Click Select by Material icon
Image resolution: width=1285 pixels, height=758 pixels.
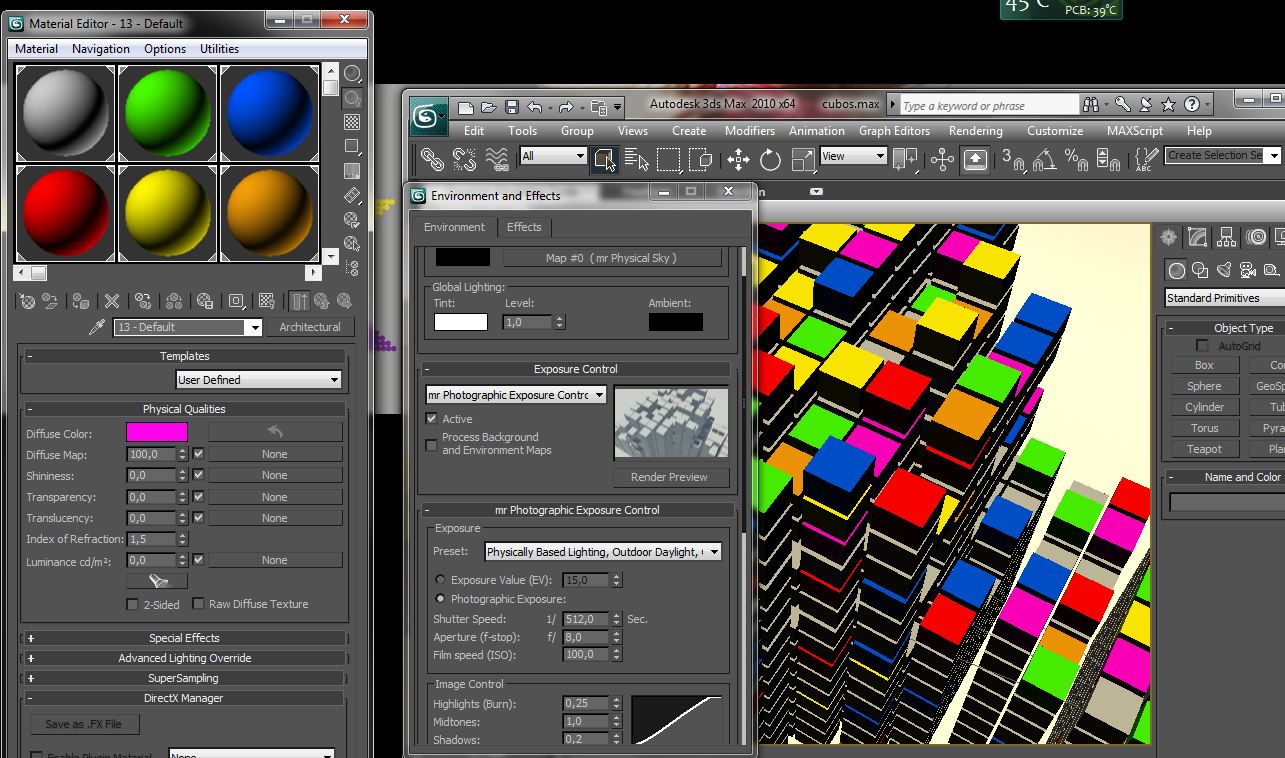[x=352, y=243]
